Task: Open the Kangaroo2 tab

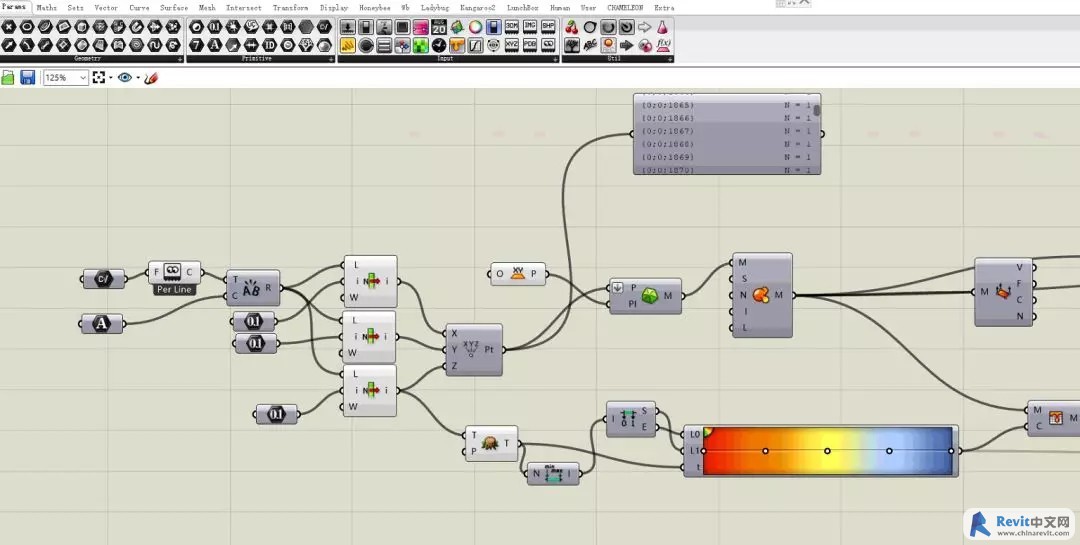Action: coord(477,7)
